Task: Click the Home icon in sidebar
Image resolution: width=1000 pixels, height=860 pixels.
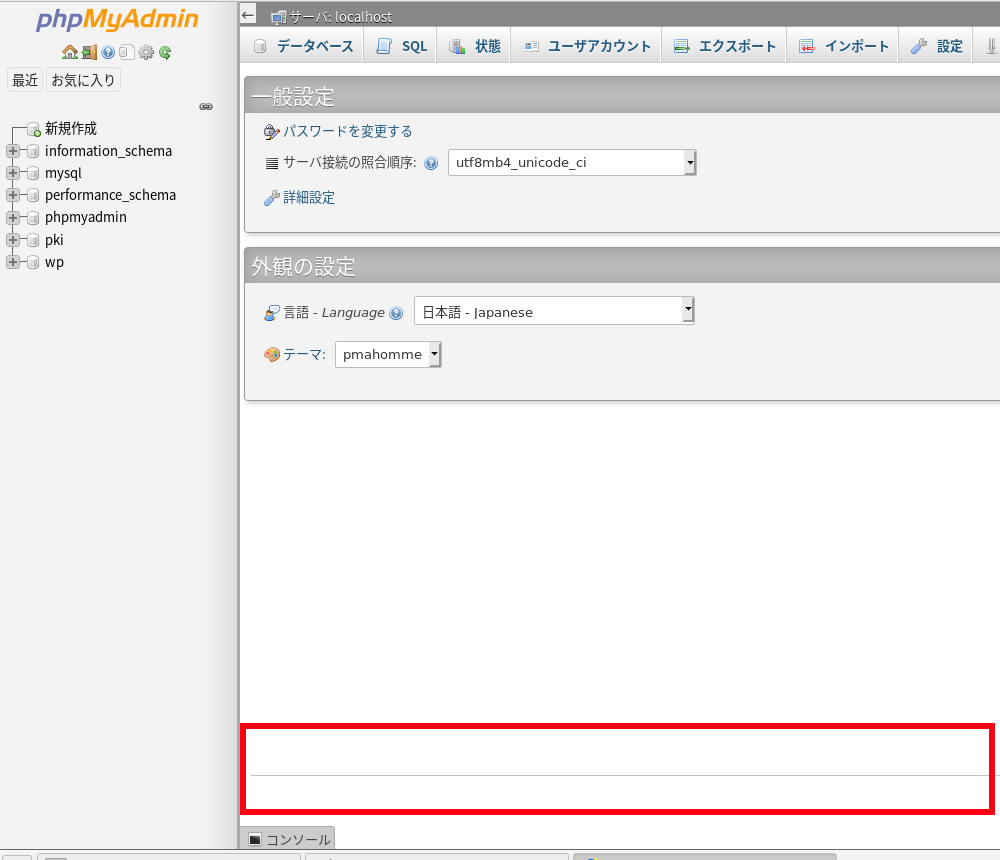Action: 69,52
